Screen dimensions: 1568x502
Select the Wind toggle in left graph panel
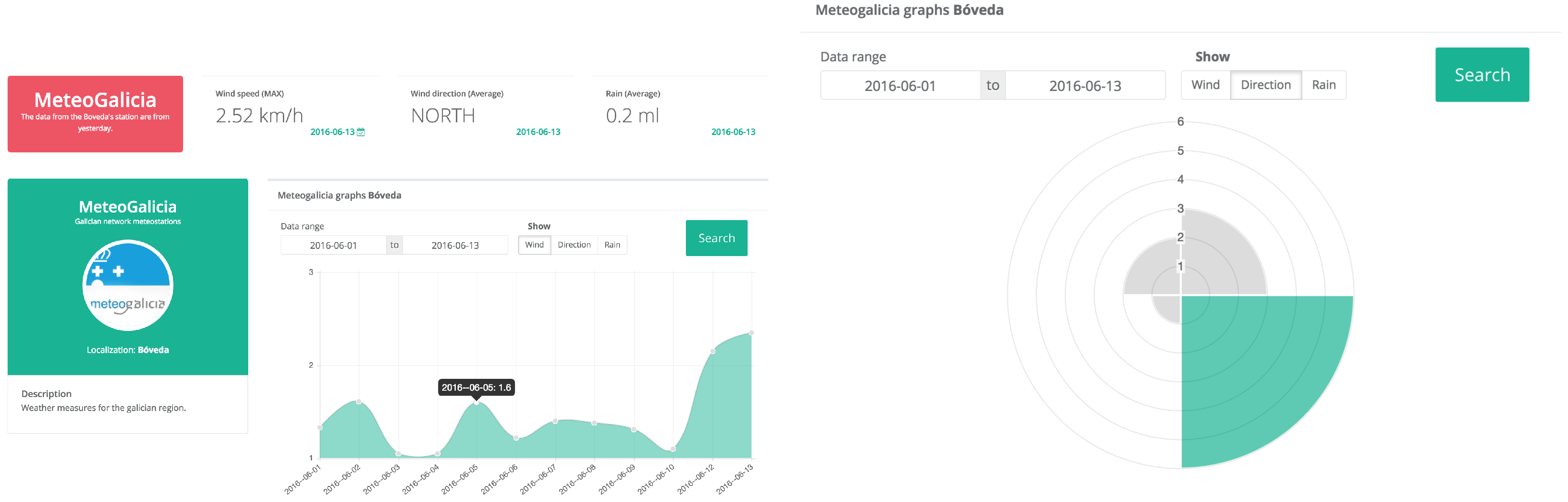[535, 245]
